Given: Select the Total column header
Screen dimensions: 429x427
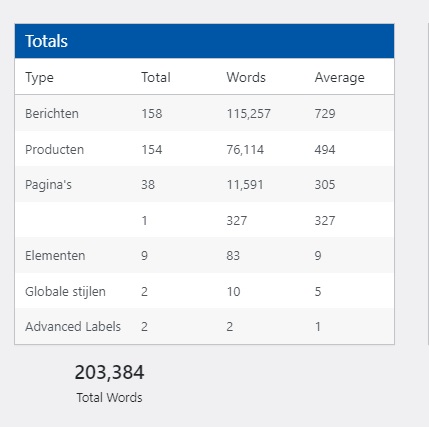Looking at the screenshot, I should pos(156,77).
